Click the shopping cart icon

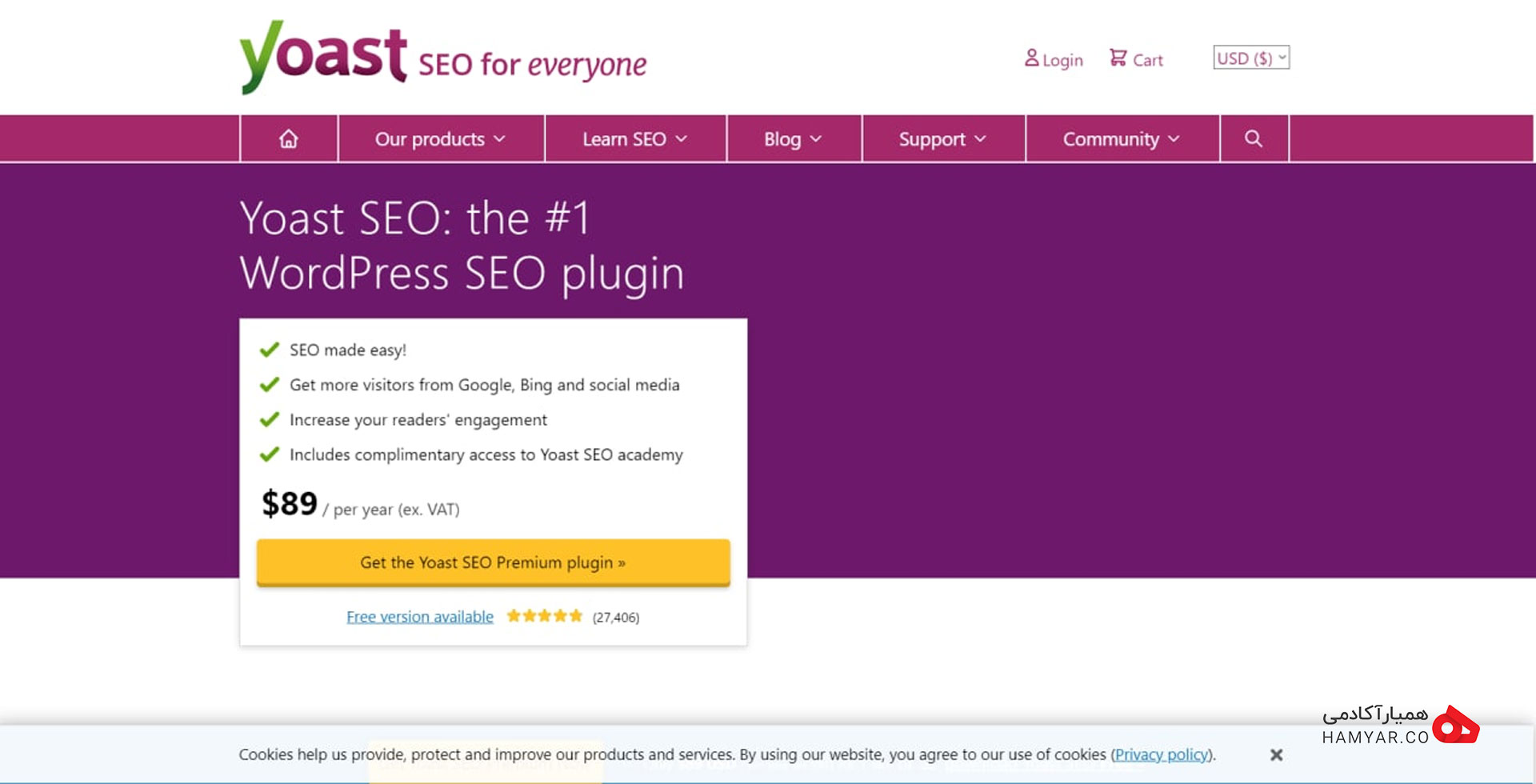[1118, 58]
